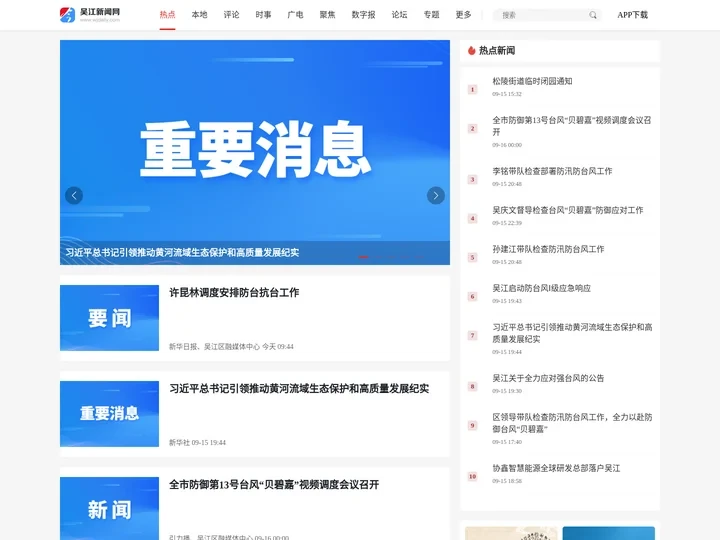Open headline 全市防御第13号台风视频调度会议召开 in main list
Screen dimensions: 720x540
274,484
